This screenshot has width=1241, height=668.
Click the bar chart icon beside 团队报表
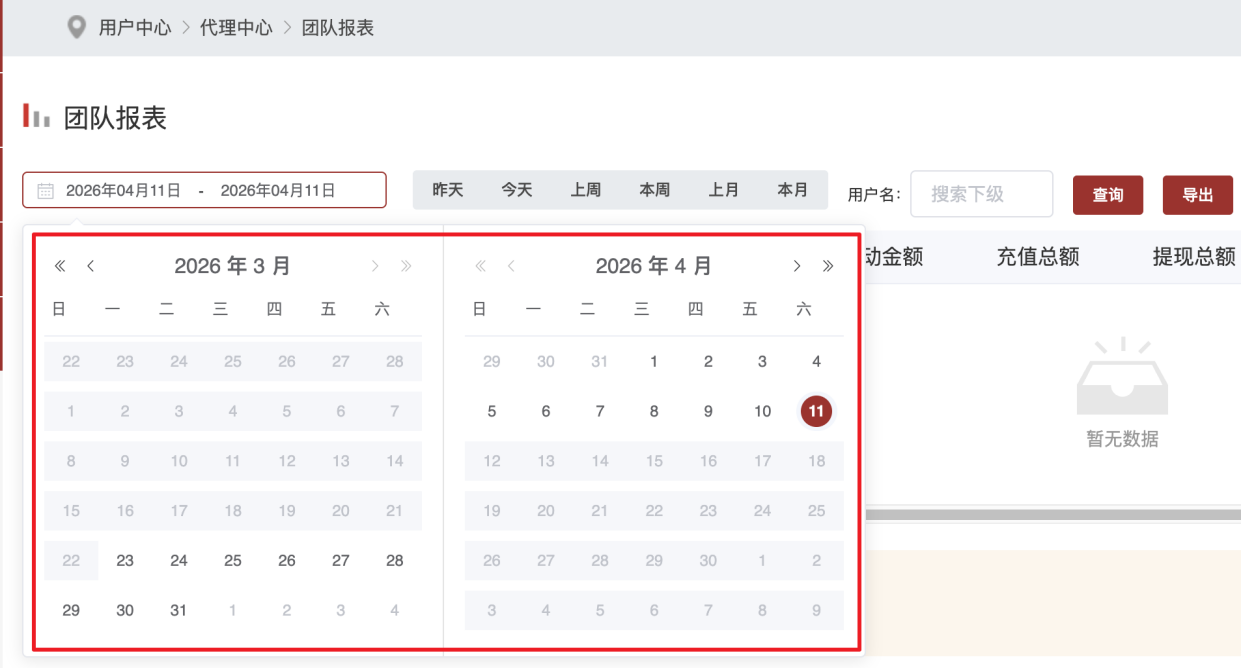click(37, 117)
